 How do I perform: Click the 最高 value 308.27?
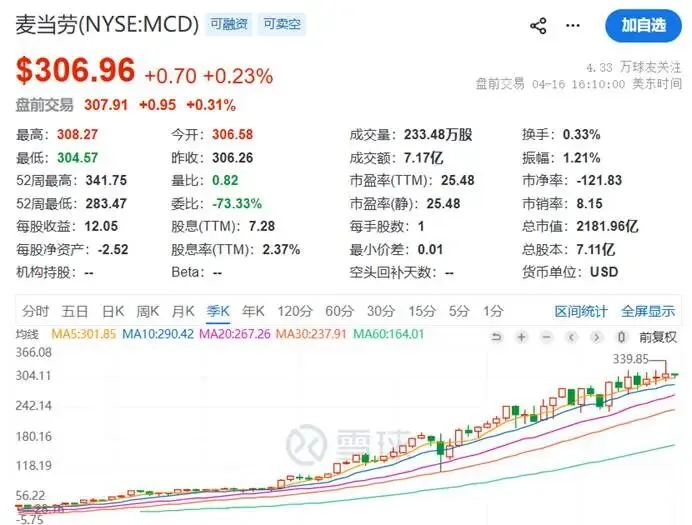click(77, 135)
